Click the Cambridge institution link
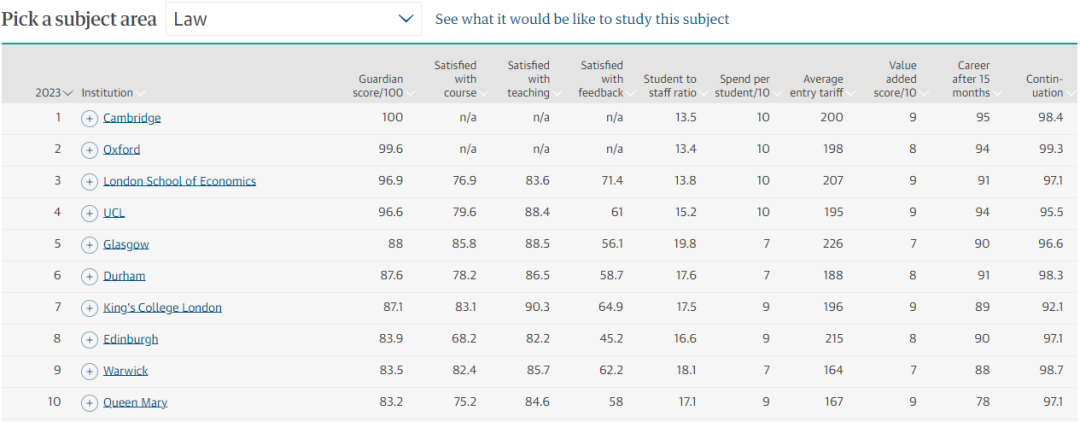Viewport: 1080px width, 422px height. tap(132, 118)
